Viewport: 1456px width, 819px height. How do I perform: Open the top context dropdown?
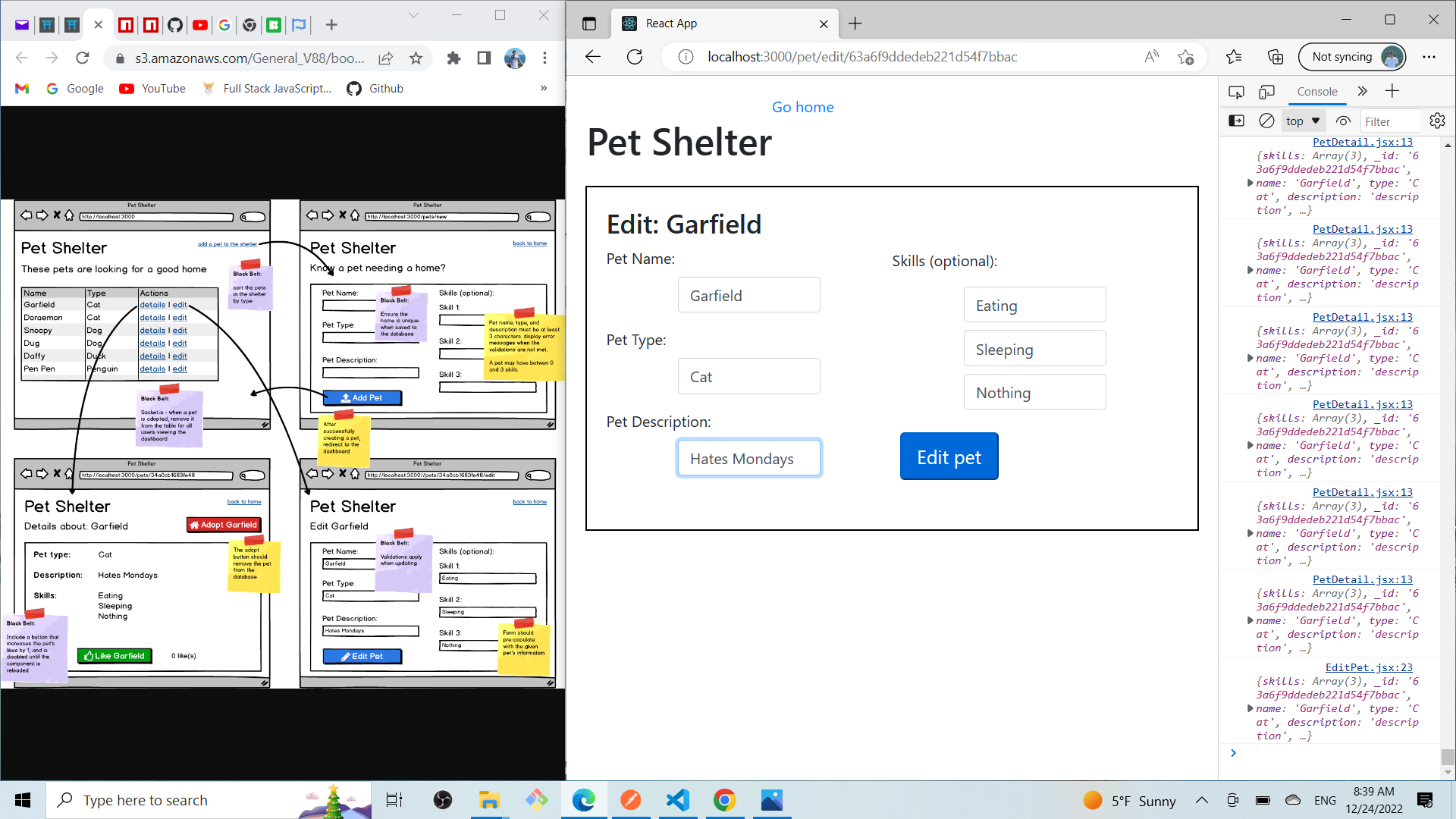tap(1303, 121)
